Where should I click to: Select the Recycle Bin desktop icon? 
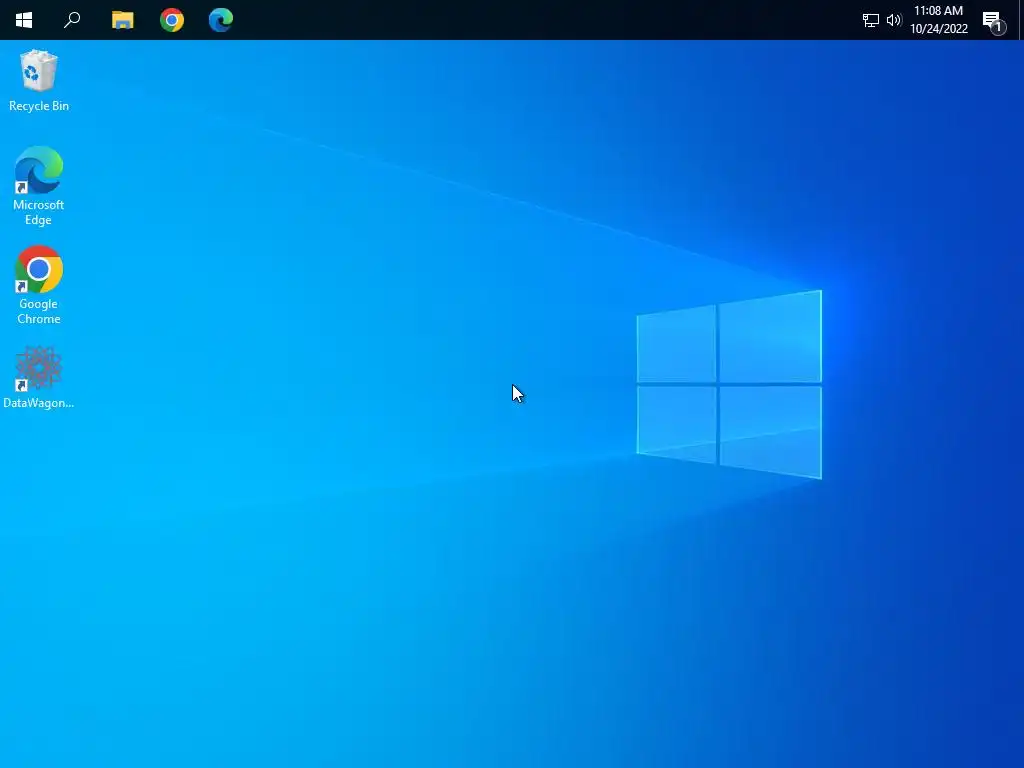tap(39, 80)
